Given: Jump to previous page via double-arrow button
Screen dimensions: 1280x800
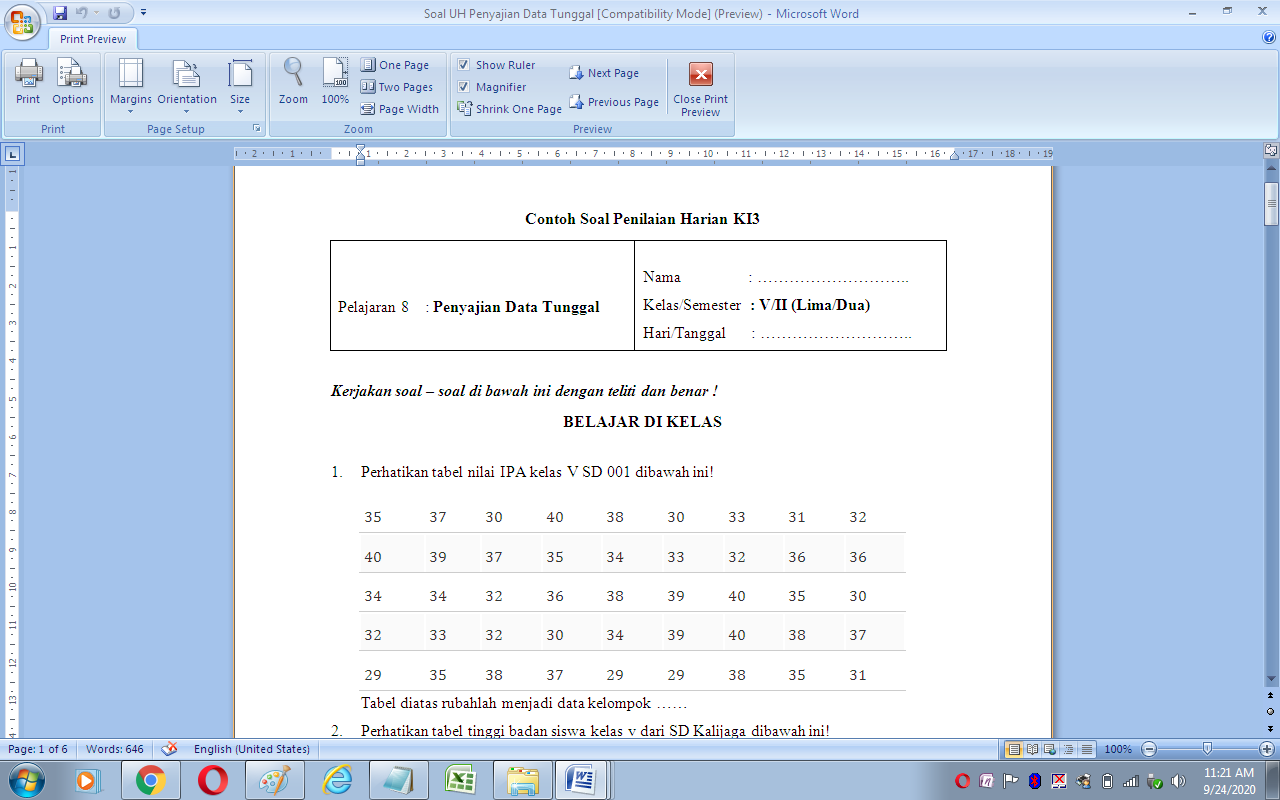Looking at the screenshot, I should point(1271,694).
